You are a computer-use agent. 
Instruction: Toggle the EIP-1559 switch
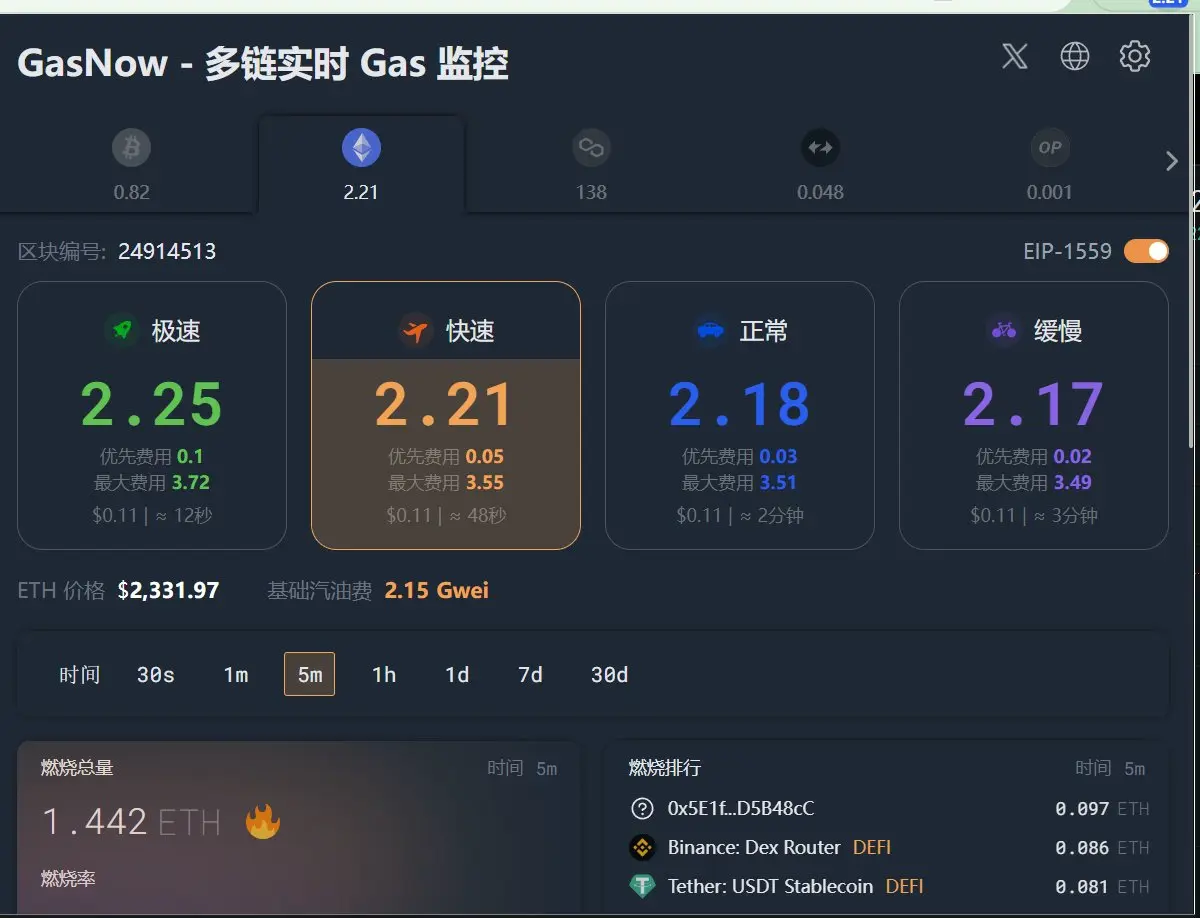pos(1146,251)
